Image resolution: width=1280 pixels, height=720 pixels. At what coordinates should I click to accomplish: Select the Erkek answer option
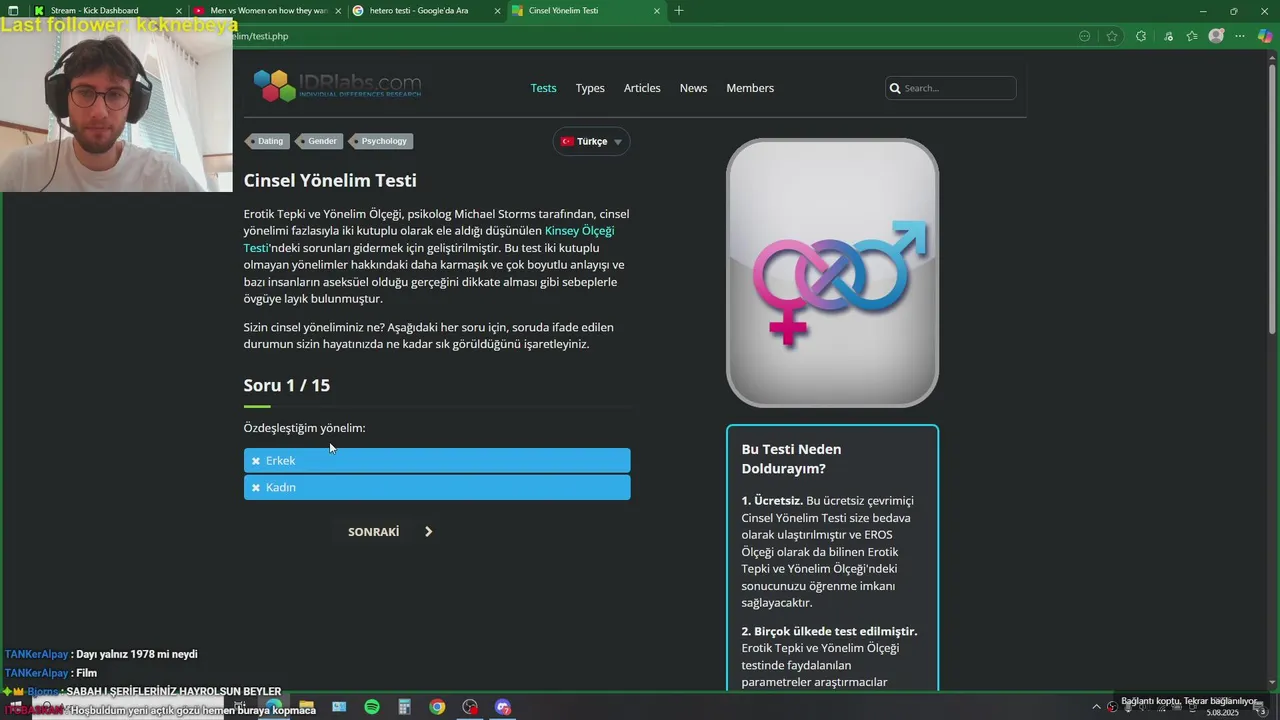tap(437, 460)
